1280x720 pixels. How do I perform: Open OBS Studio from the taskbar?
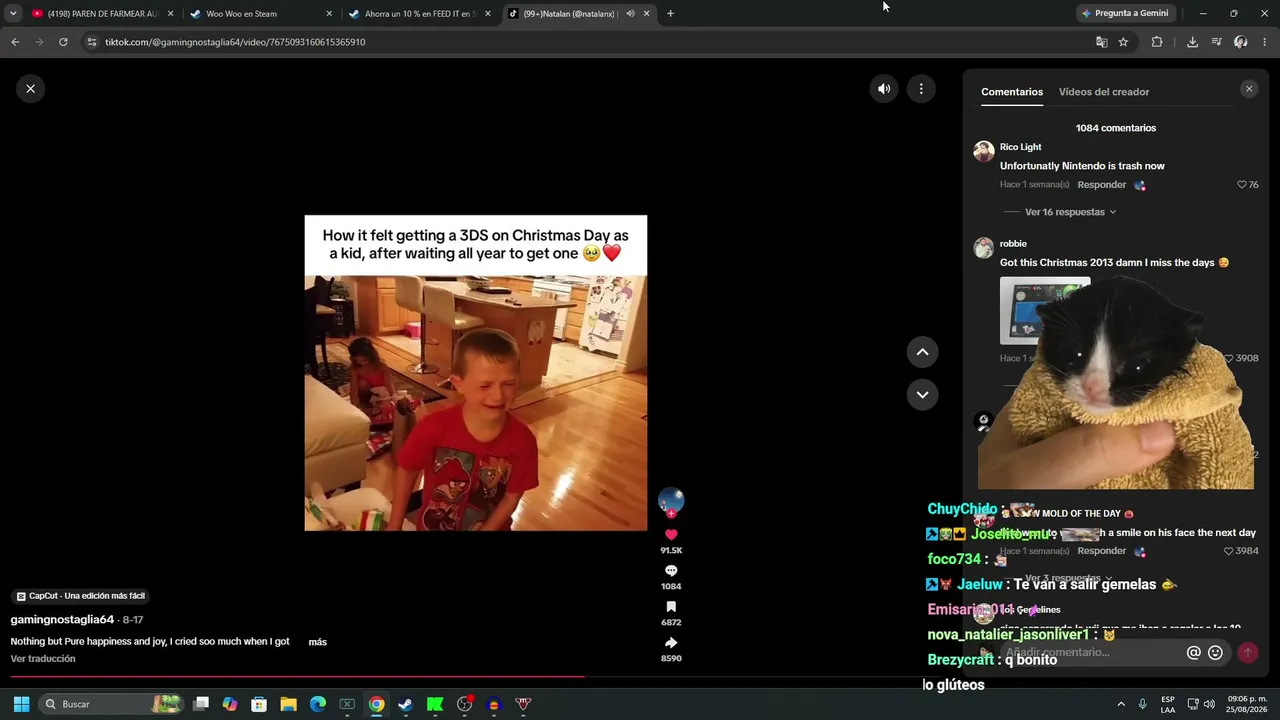(464, 704)
